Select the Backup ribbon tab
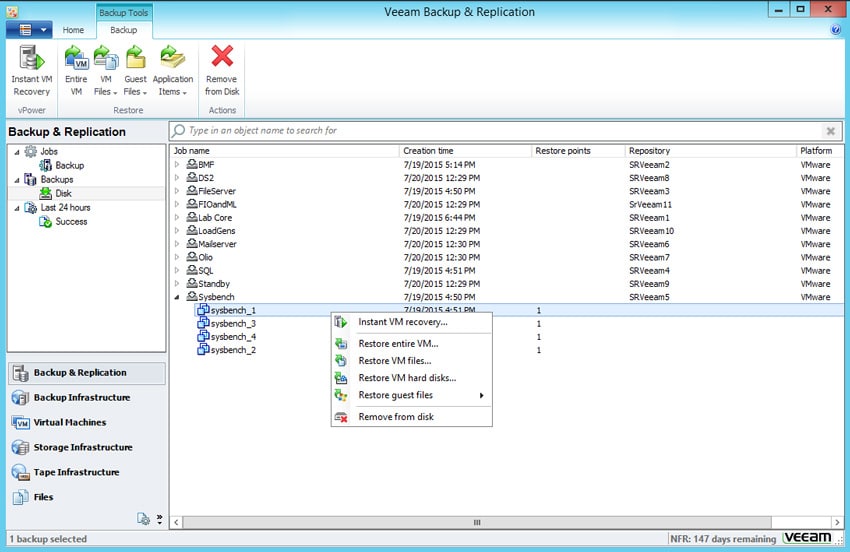 click(124, 30)
